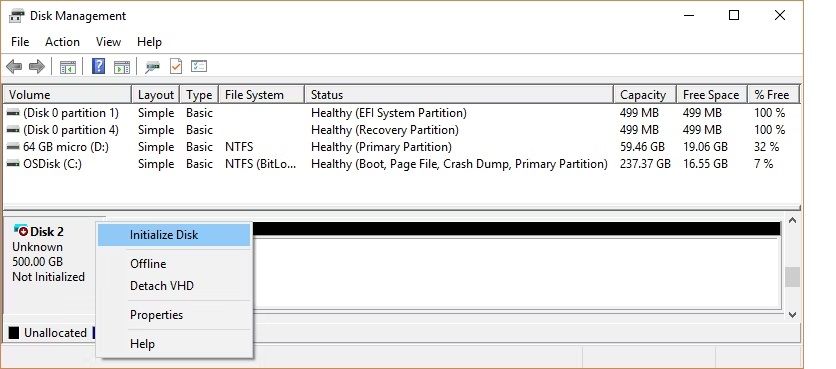Click the checkmark document toolbar icon
836x369 pixels.
[176, 66]
